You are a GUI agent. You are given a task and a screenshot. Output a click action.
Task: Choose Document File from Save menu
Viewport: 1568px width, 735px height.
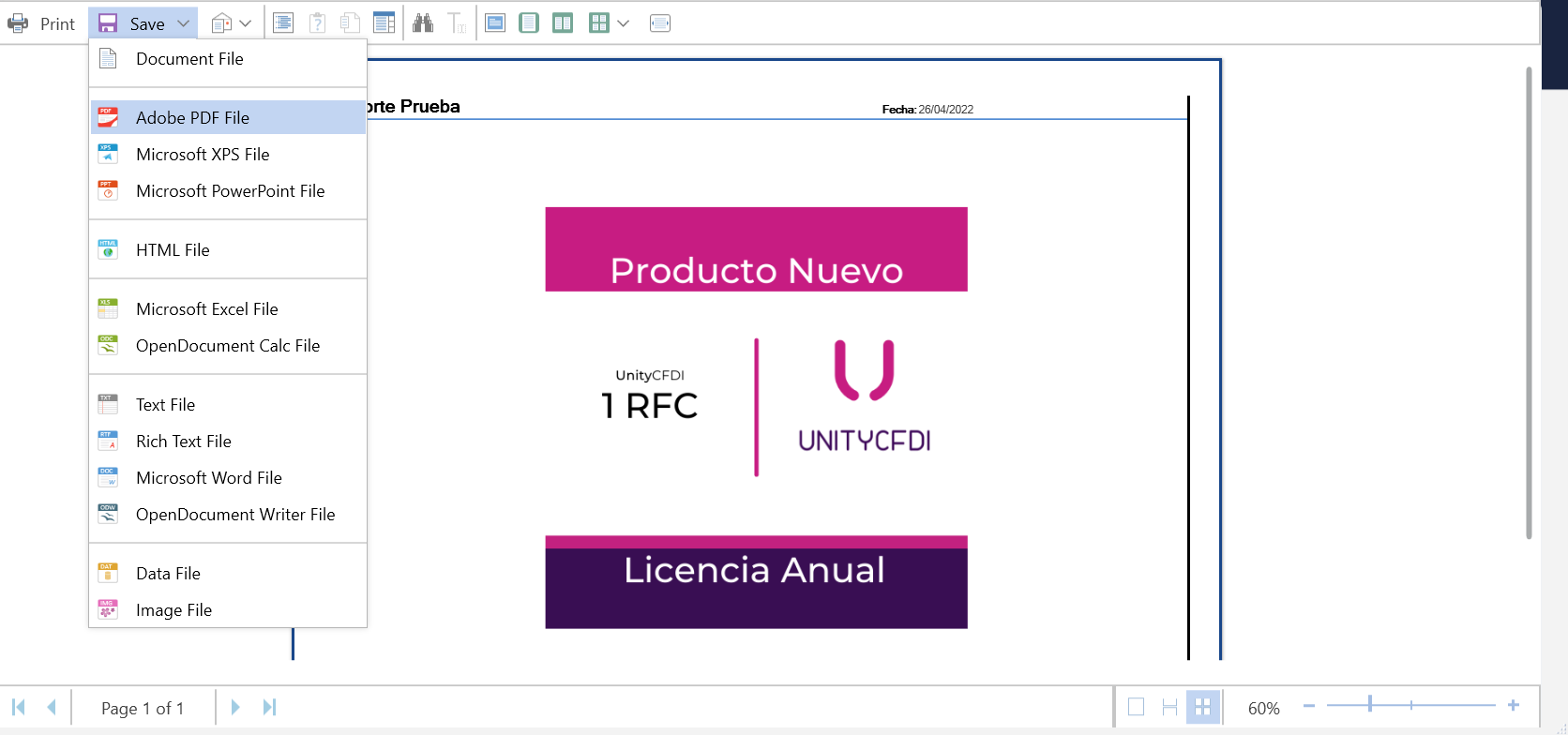click(x=228, y=59)
